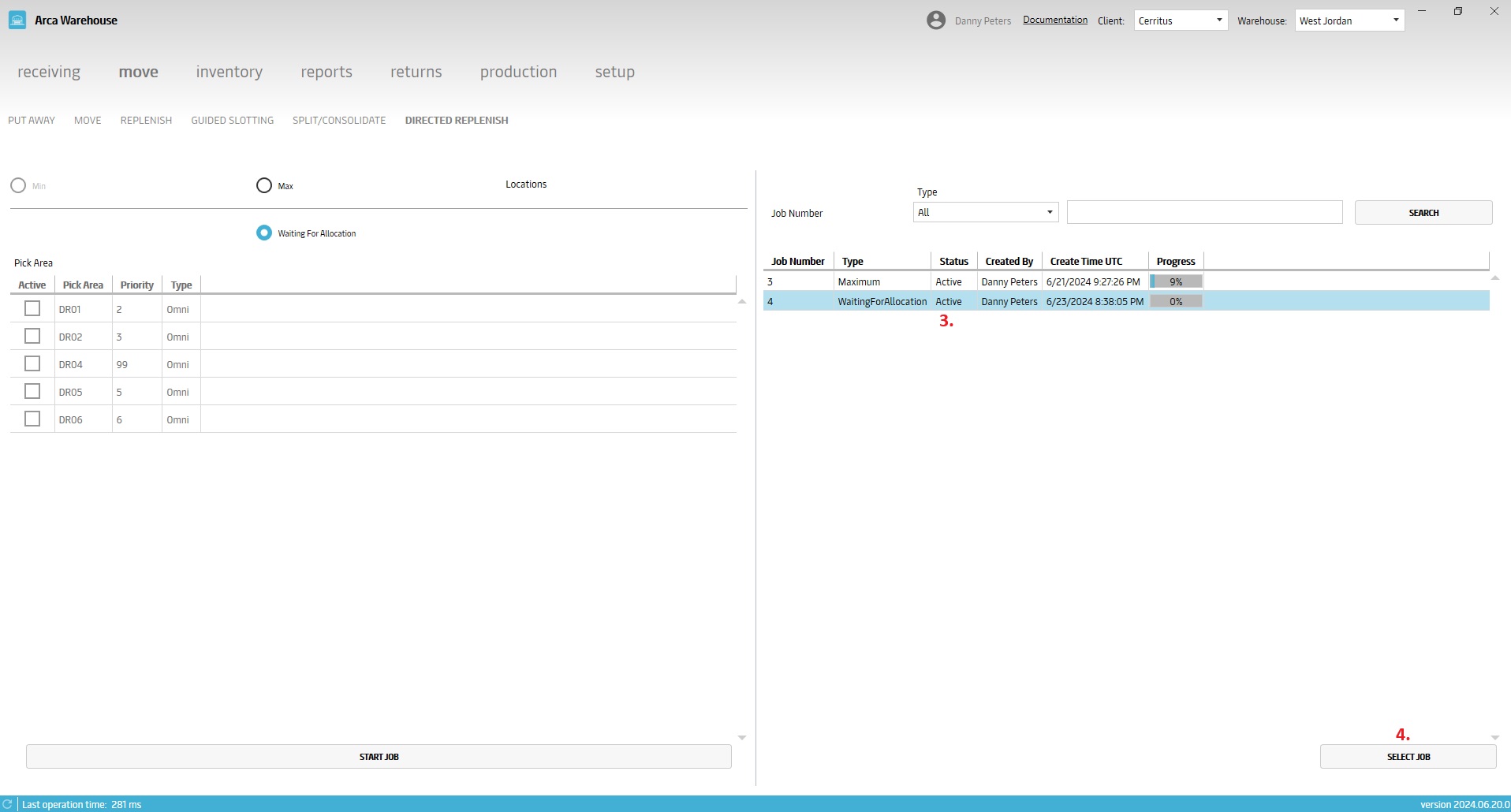Click the START JOB button
This screenshot has width=1511, height=812.
coord(379,756)
